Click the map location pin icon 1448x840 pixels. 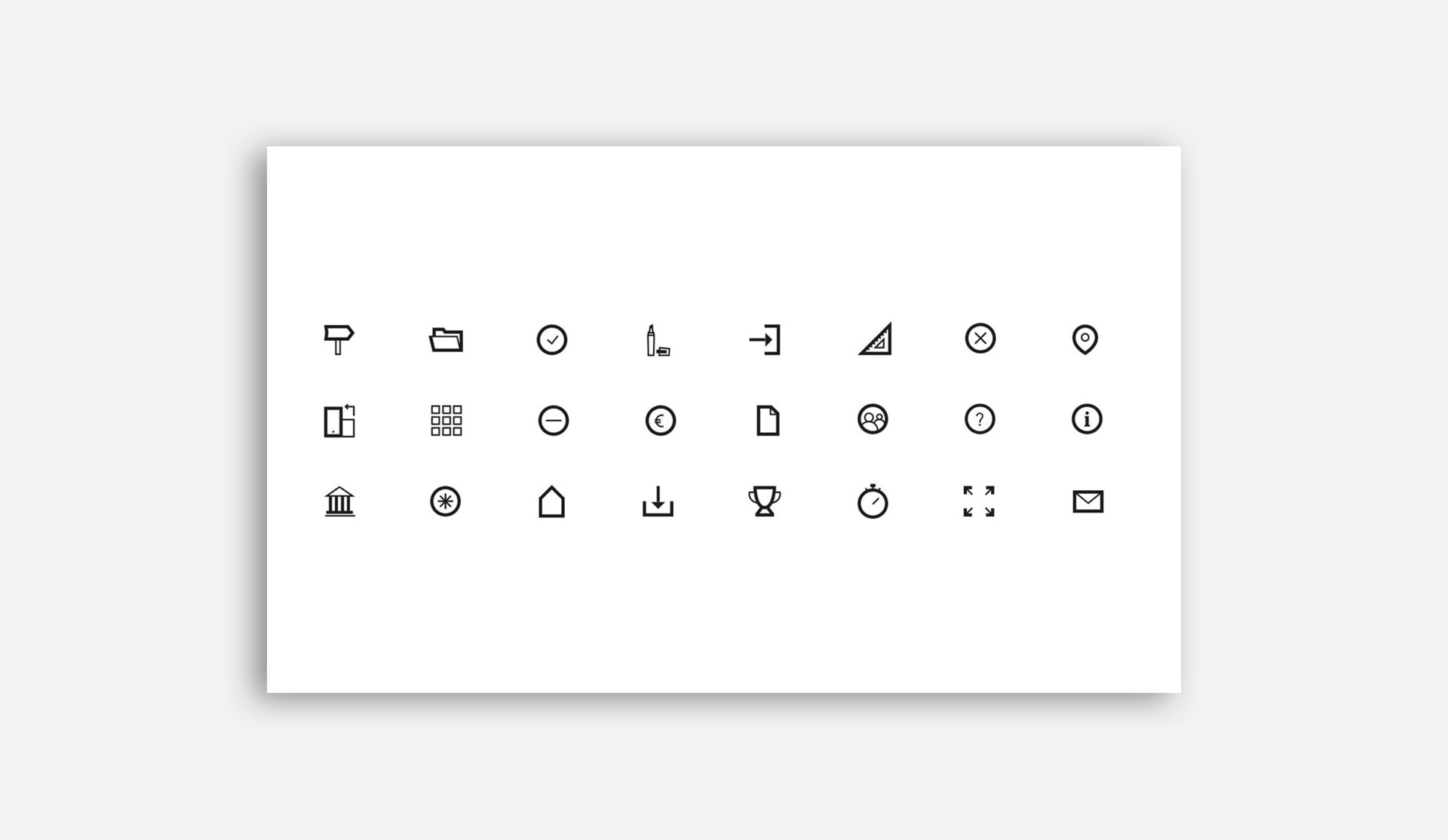click(x=1085, y=339)
